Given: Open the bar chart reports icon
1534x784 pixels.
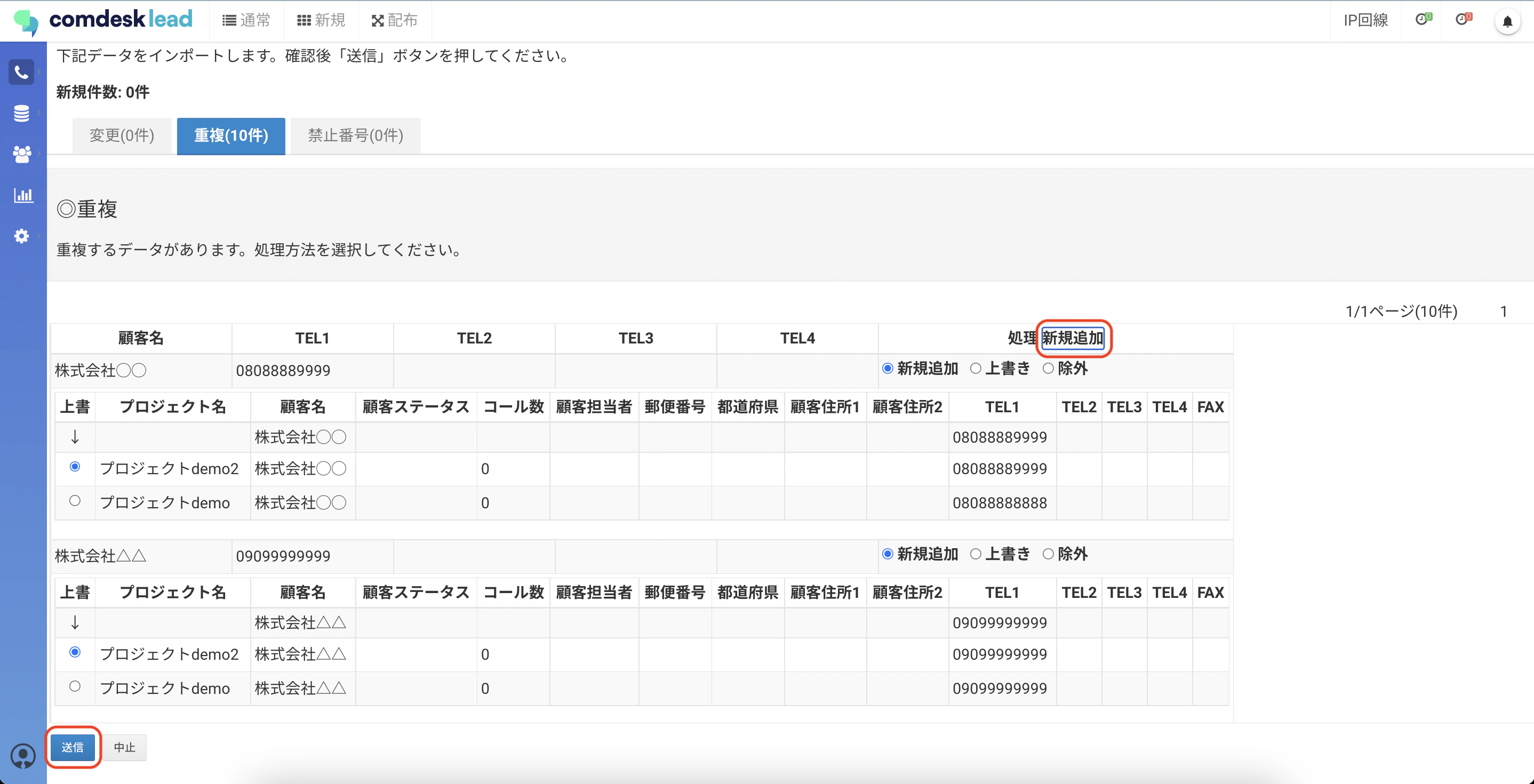Looking at the screenshot, I should [23, 195].
